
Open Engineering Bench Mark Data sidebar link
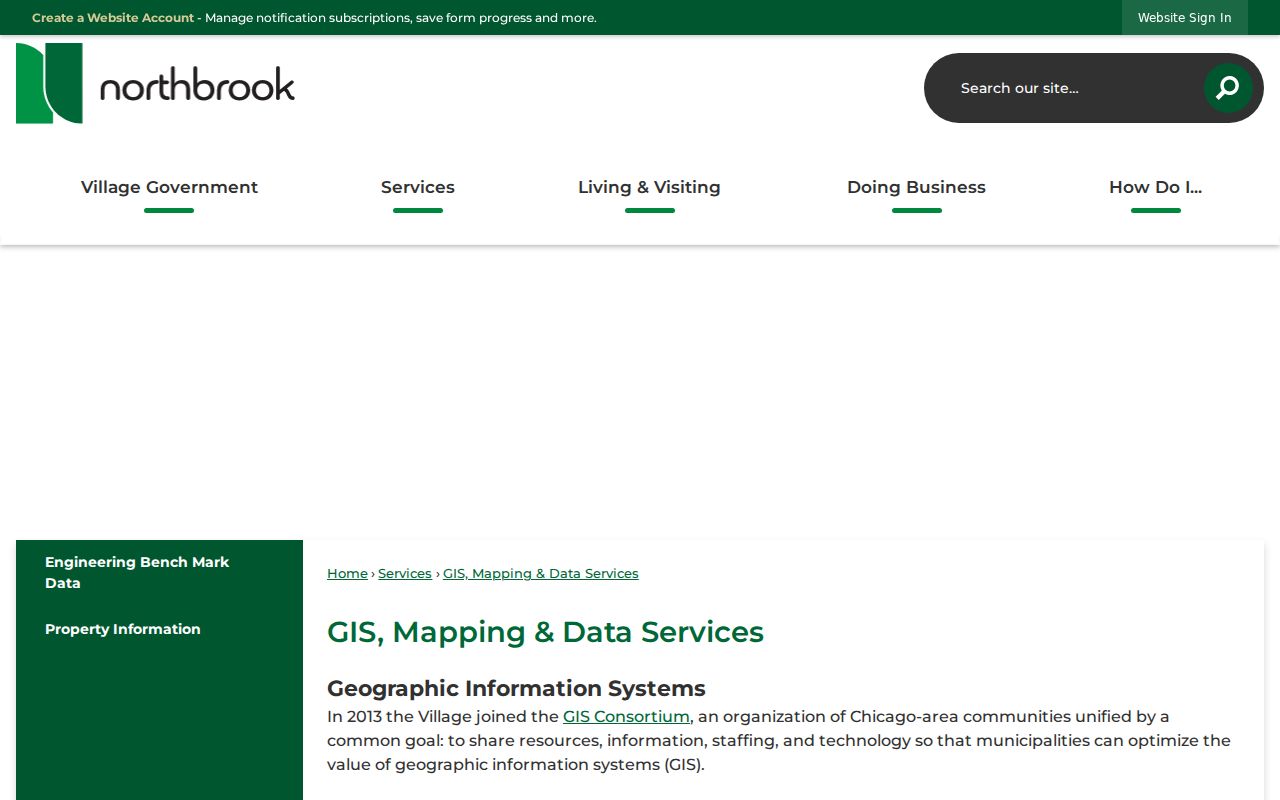[159, 573]
